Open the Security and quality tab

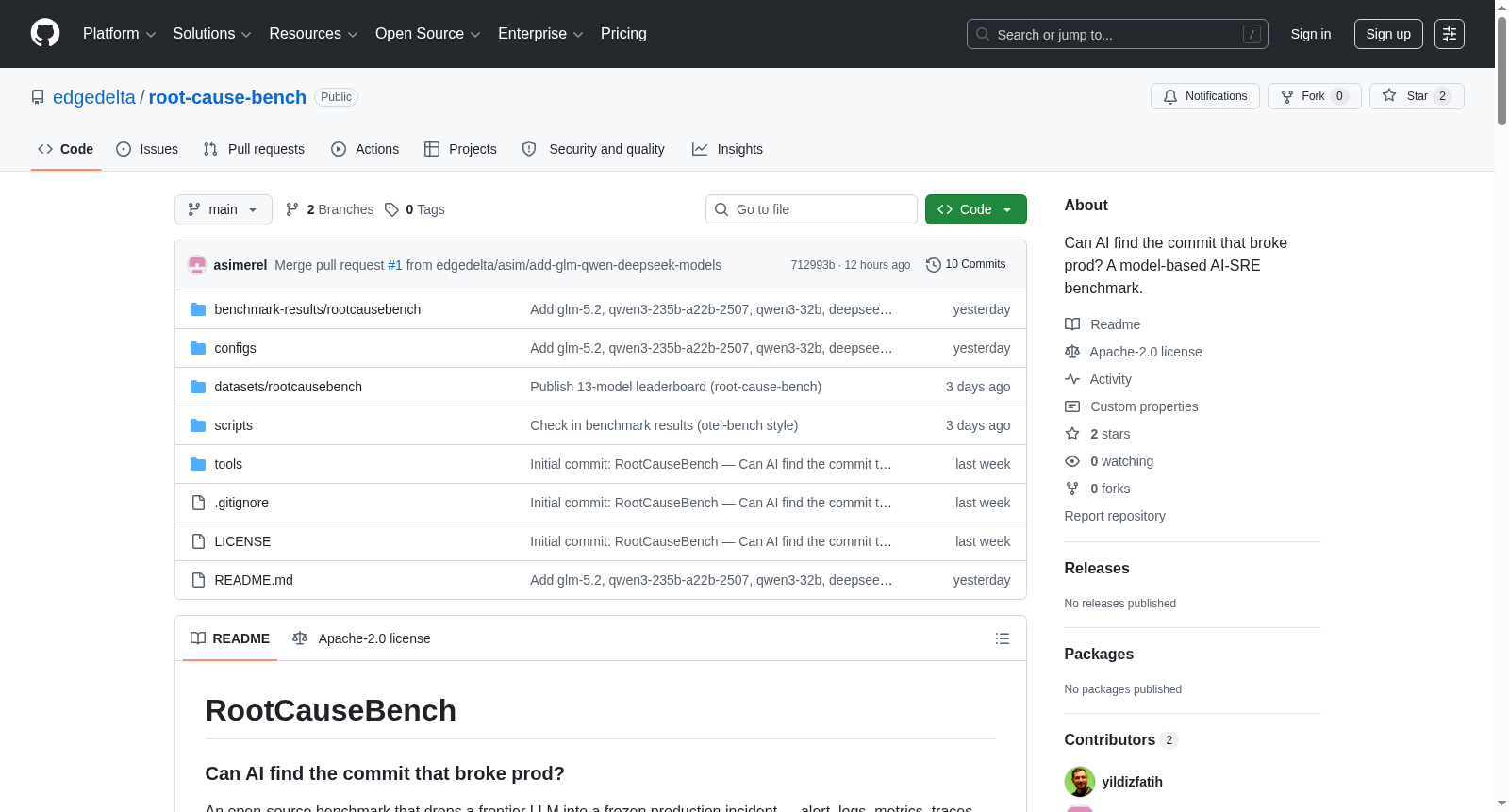593,149
